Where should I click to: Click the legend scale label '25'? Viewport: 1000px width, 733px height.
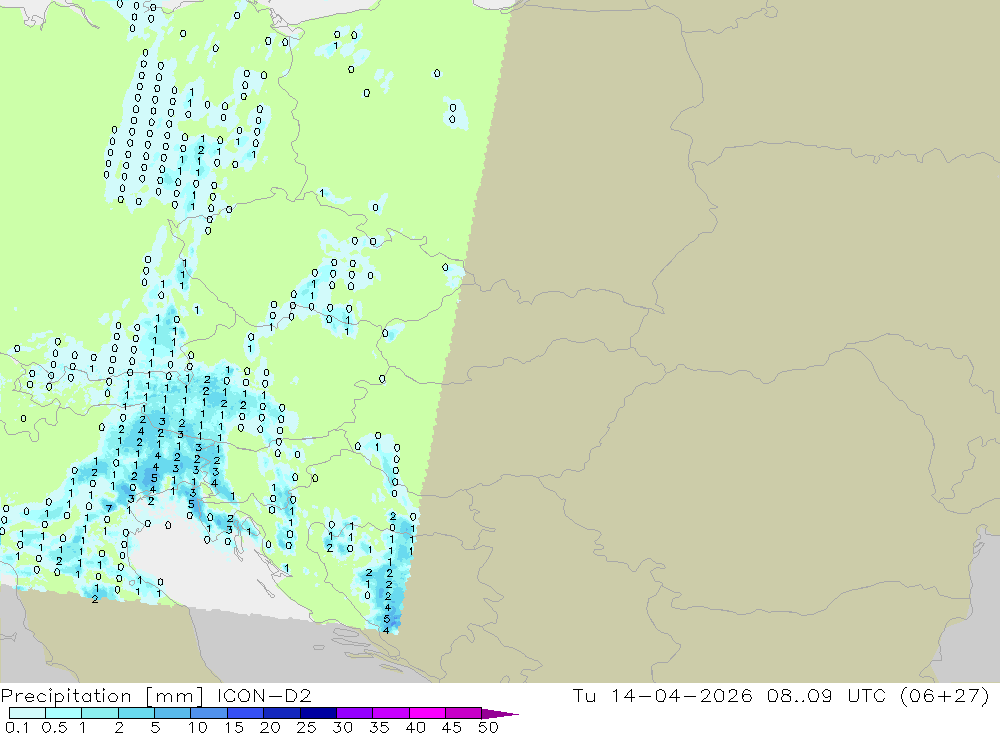pos(307,727)
